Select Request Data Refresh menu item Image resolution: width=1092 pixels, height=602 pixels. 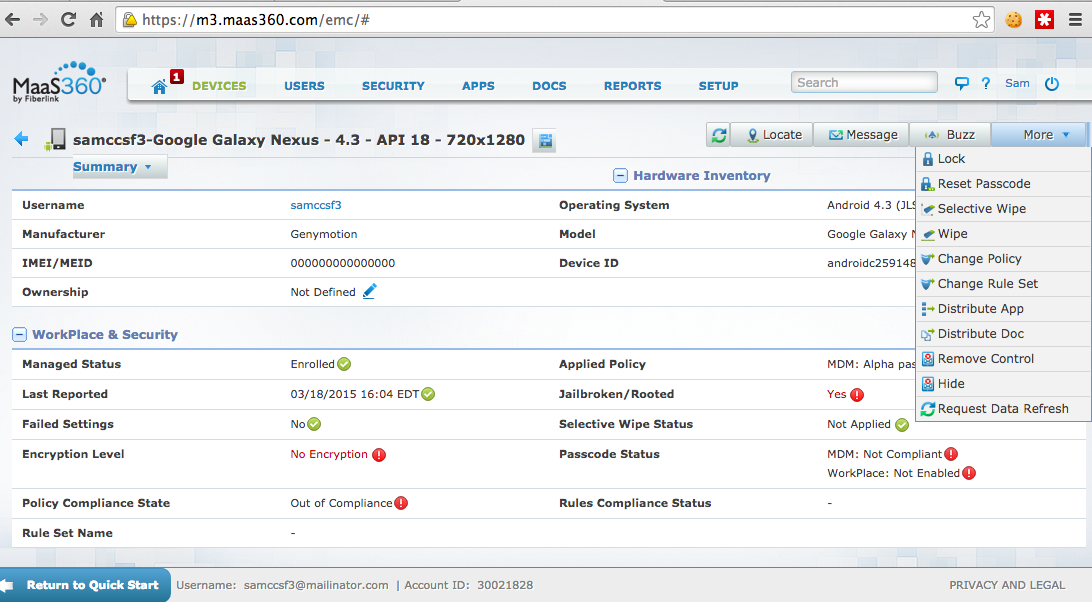click(x=1003, y=409)
